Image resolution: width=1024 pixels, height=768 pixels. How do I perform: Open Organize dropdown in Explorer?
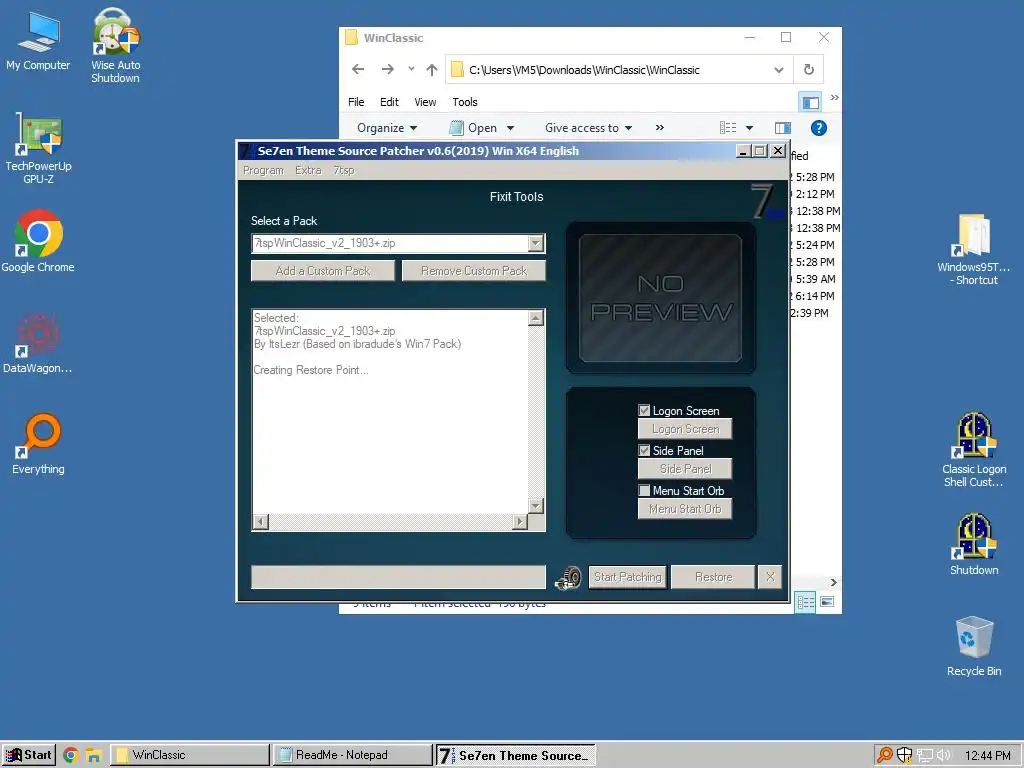[x=387, y=128]
